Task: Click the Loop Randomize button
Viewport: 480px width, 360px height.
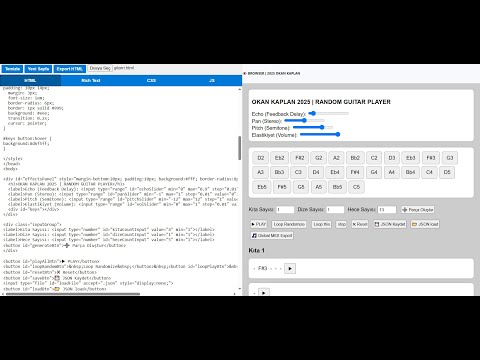Action: [289, 224]
